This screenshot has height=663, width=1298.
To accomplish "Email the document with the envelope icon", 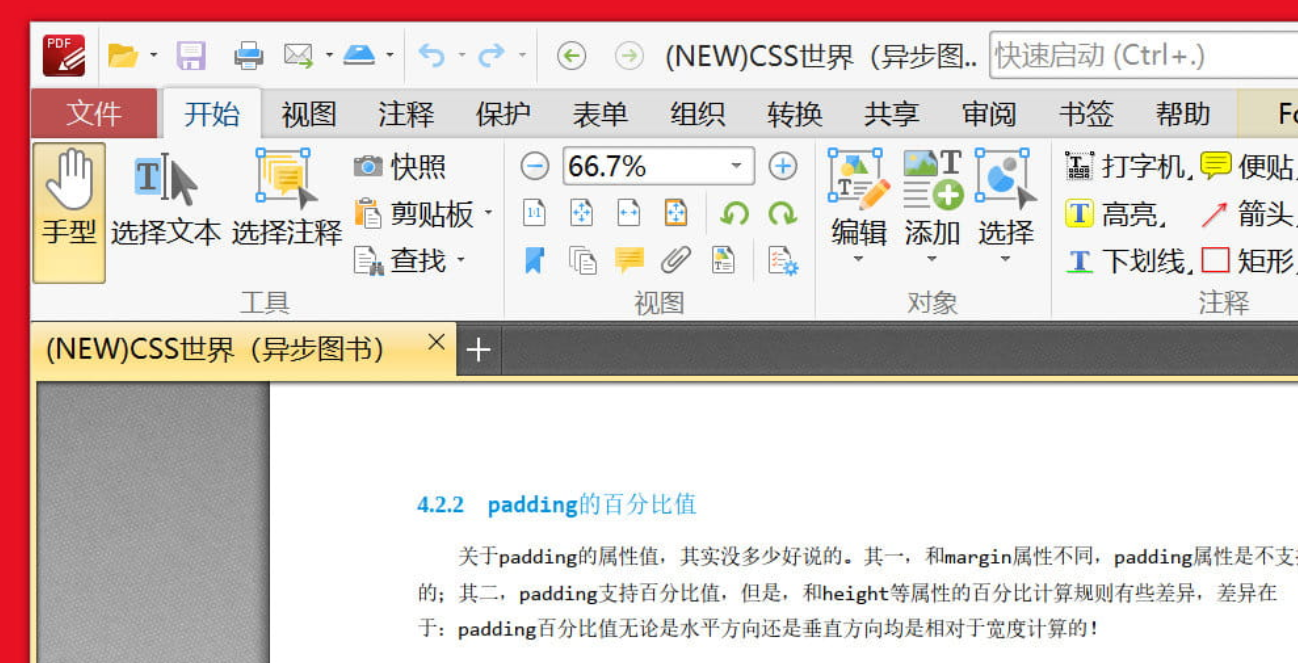I will coord(298,55).
